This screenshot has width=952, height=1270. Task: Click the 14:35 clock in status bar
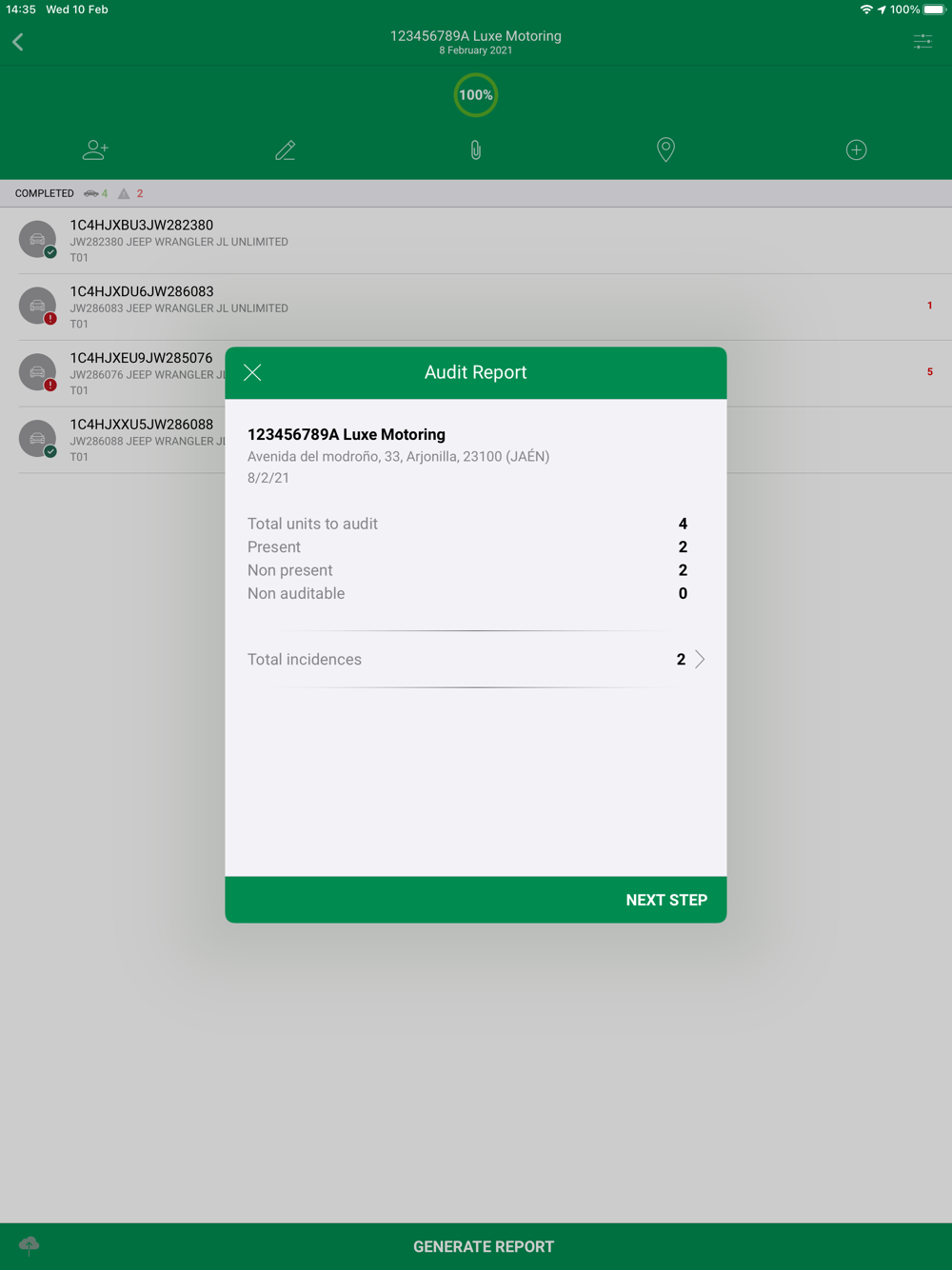(x=21, y=10)
